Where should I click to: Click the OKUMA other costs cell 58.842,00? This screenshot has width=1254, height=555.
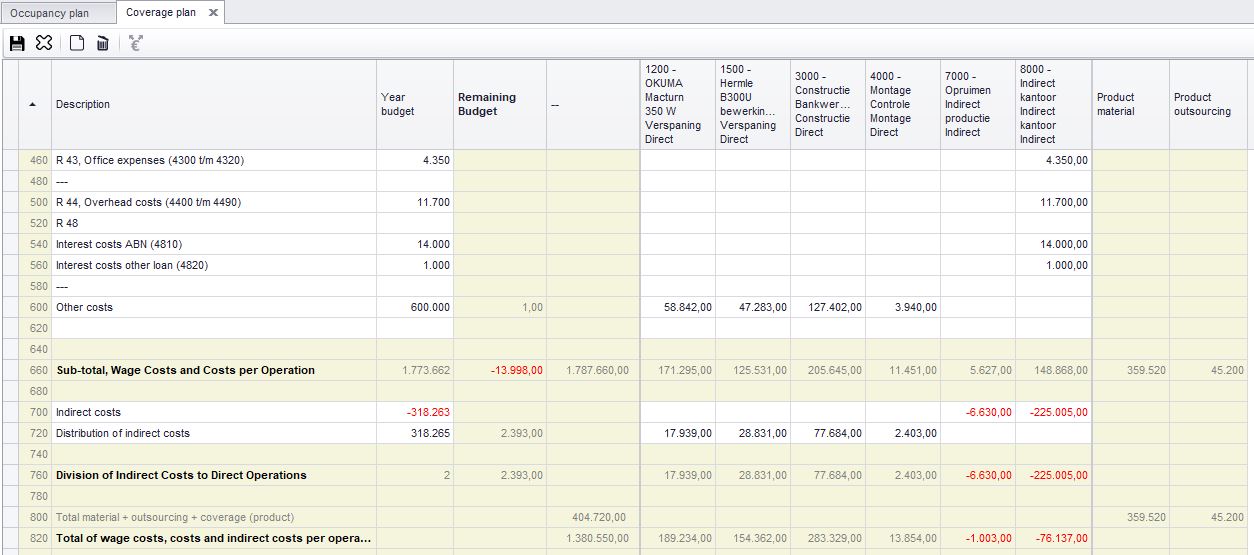coord(678,307)
